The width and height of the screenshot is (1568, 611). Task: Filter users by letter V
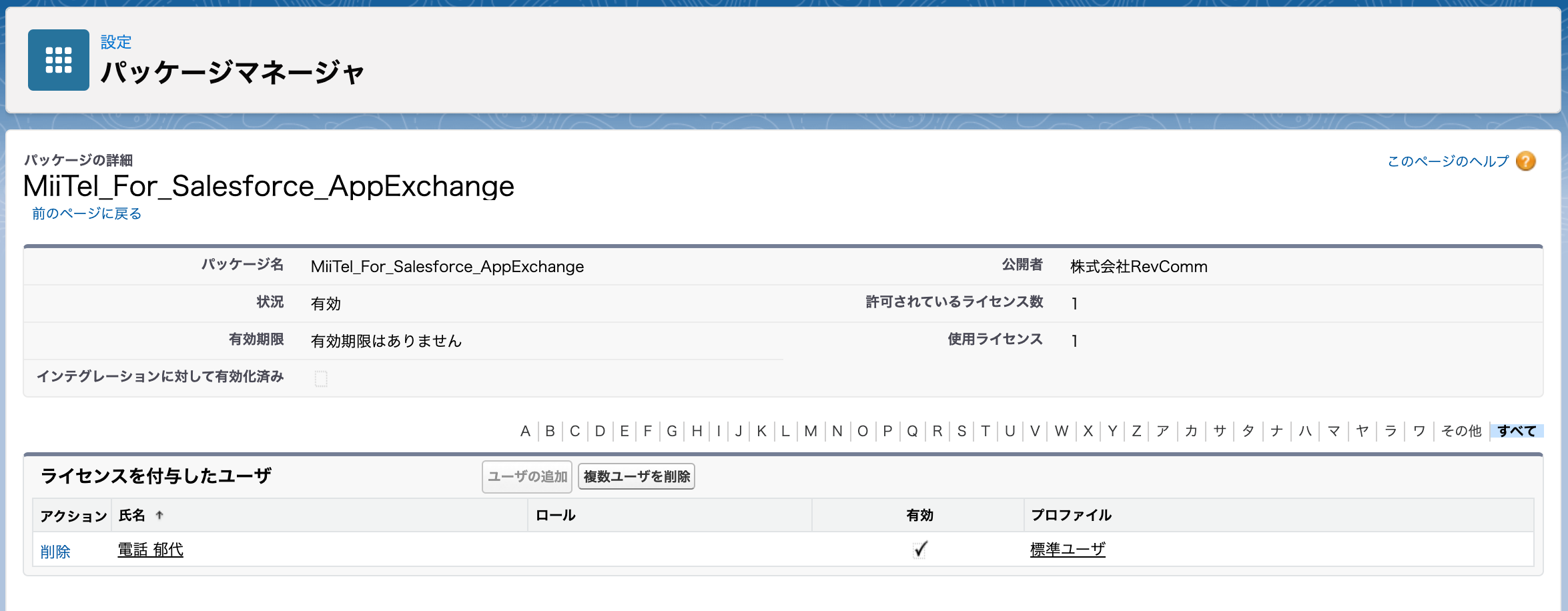[1035, 431]
